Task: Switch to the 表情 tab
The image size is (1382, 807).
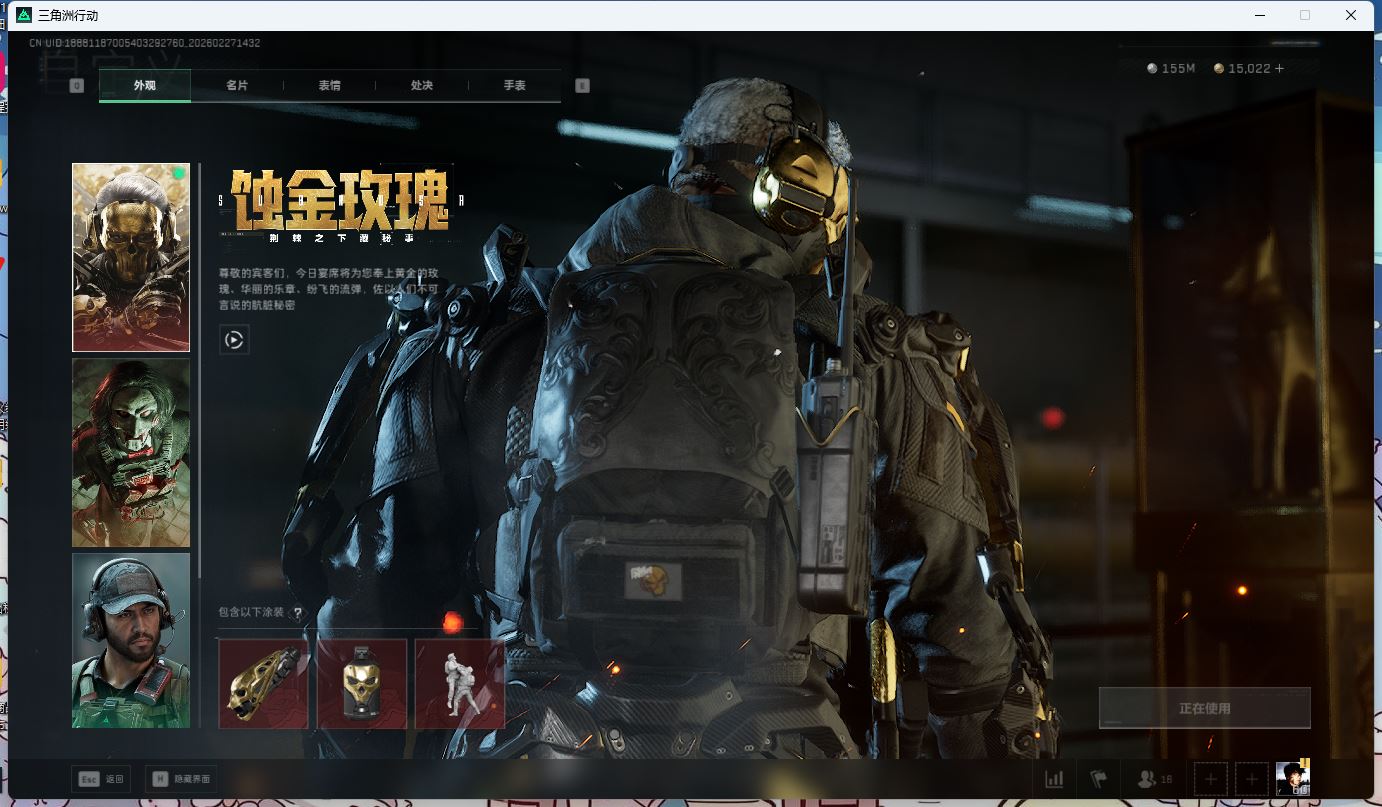Action: coord(329,86)
